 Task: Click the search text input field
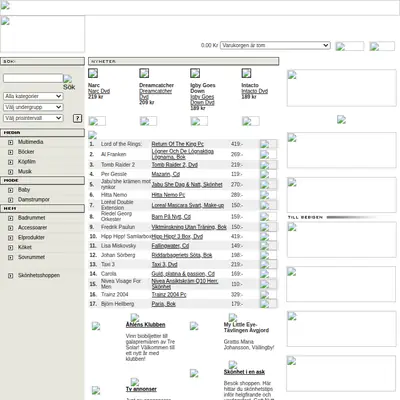33,78
